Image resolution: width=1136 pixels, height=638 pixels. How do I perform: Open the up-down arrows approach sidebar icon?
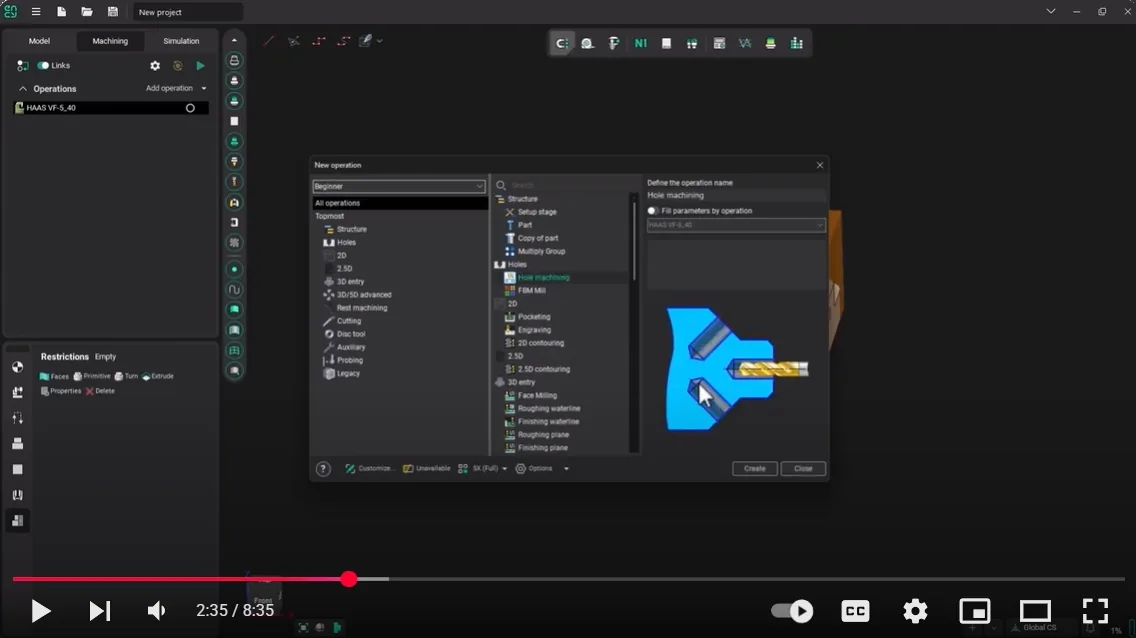click(17, 418)
